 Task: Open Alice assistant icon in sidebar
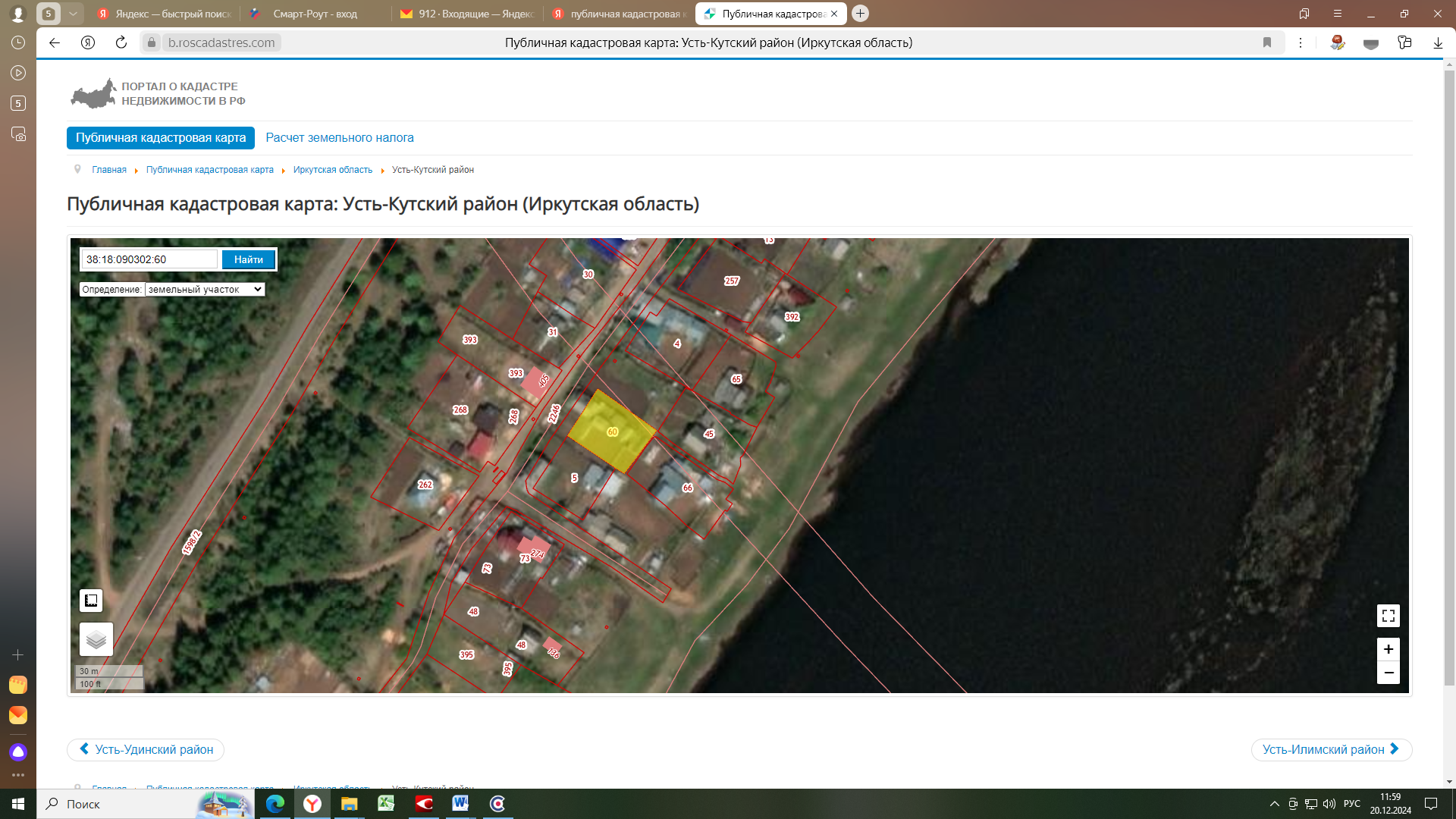point(18,752)
